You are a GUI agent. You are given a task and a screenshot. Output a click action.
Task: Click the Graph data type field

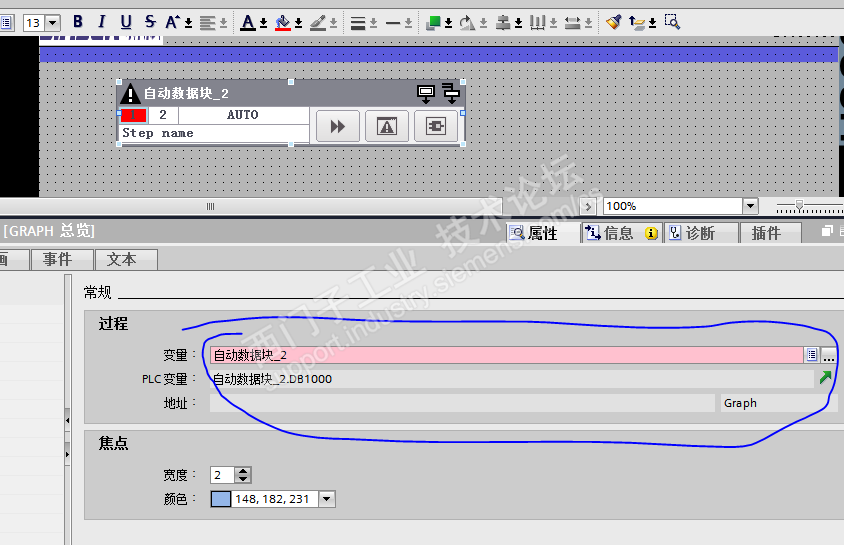779,403
